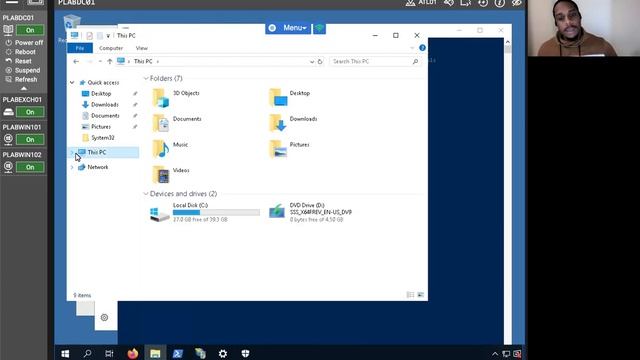Click Refresh for PLABDC01
The image size is (640, 360).
tap(21, 79)
